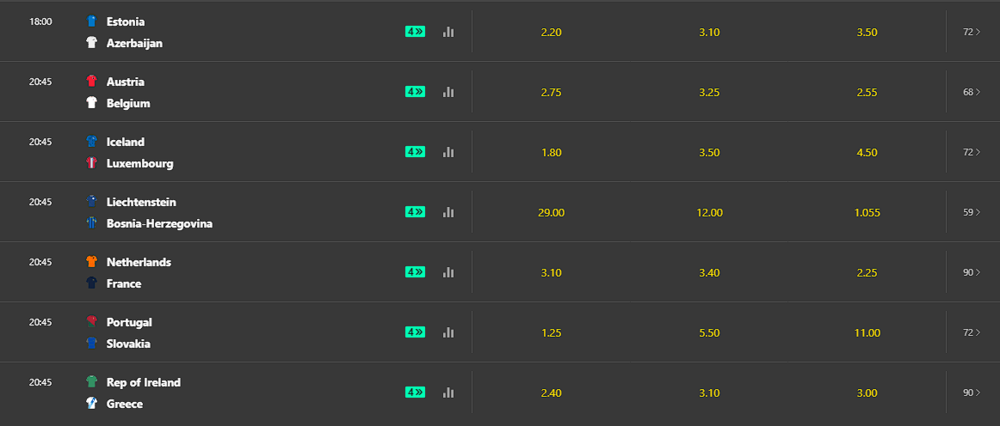Expand 59 markets for Liechtenstein match

click(971, 212)
